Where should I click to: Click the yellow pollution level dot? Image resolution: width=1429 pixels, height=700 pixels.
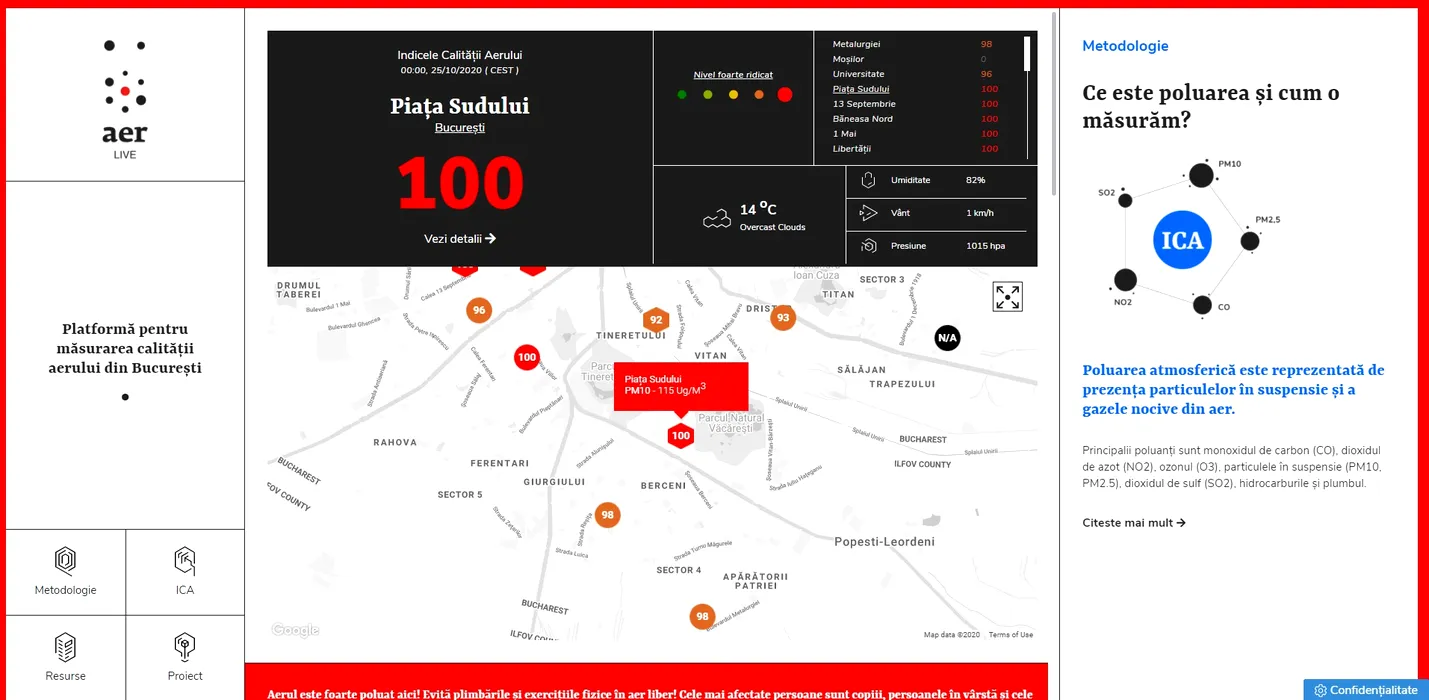pyautogui.click(x=733, y=95)
